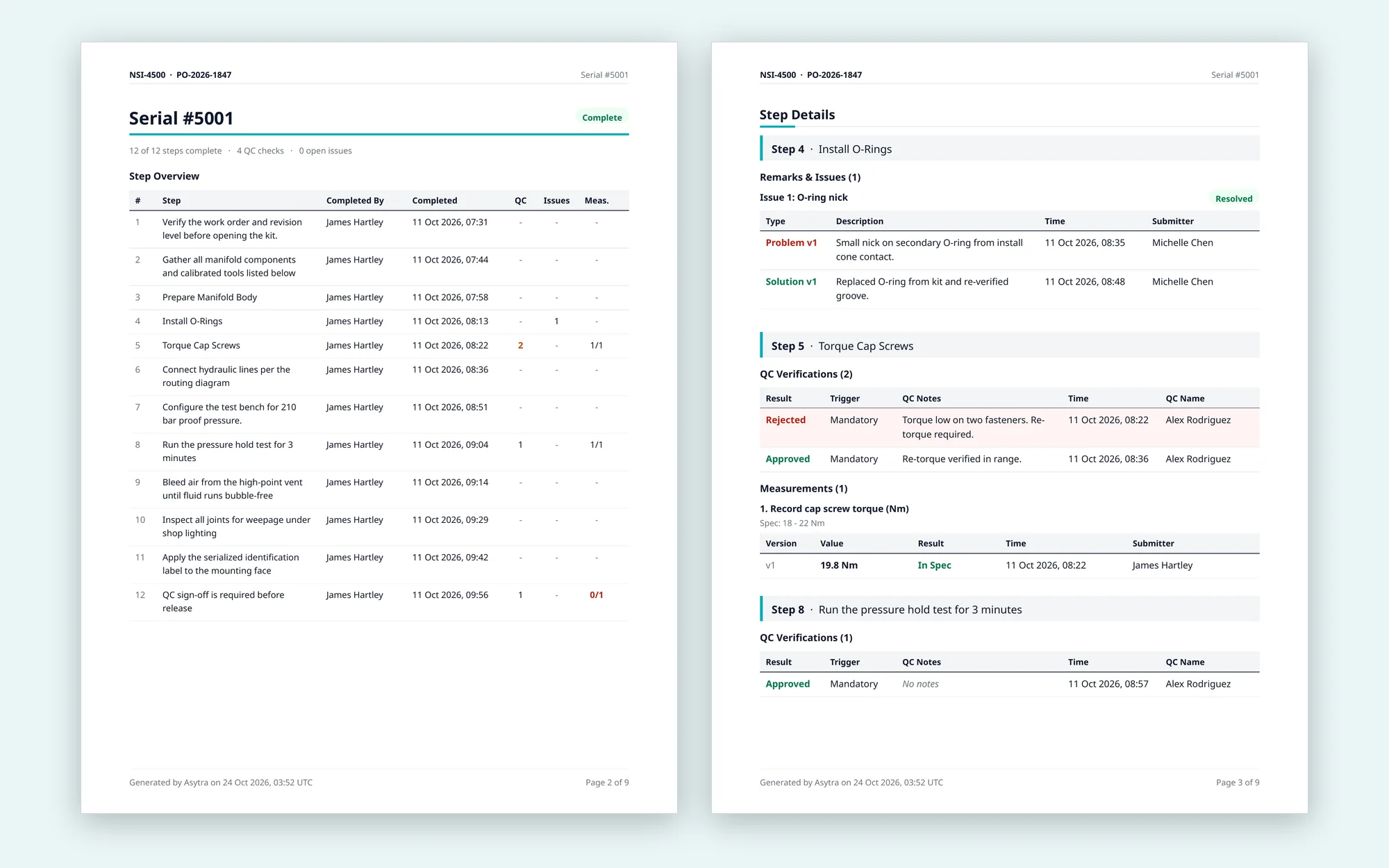The height and width of the screenshot is (868, 1389).
Task: Click 'NSI-4500 · PO-2026-1847' on the right page header
Action: (810, 75)
